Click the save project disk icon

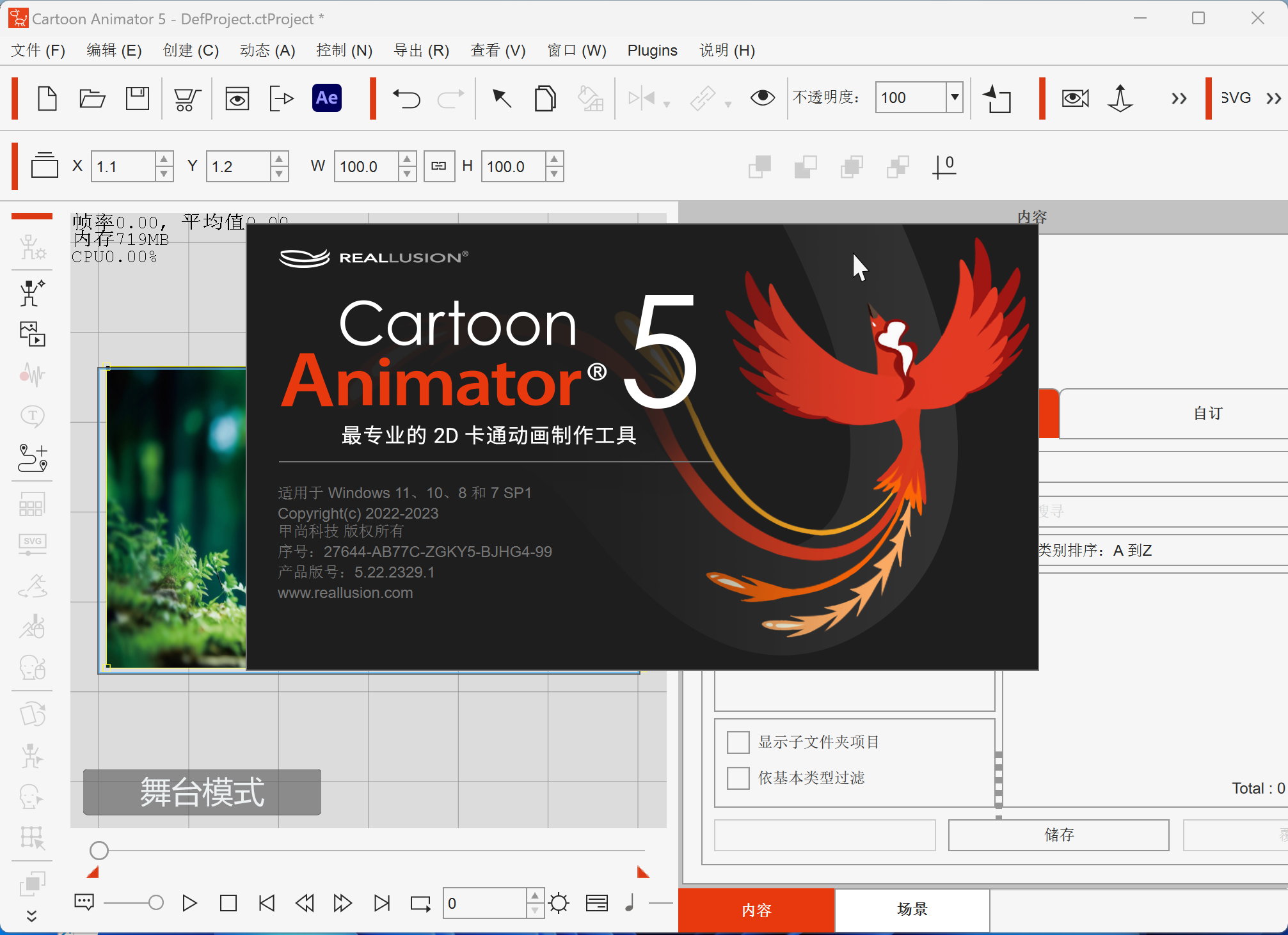click(137, 98)
